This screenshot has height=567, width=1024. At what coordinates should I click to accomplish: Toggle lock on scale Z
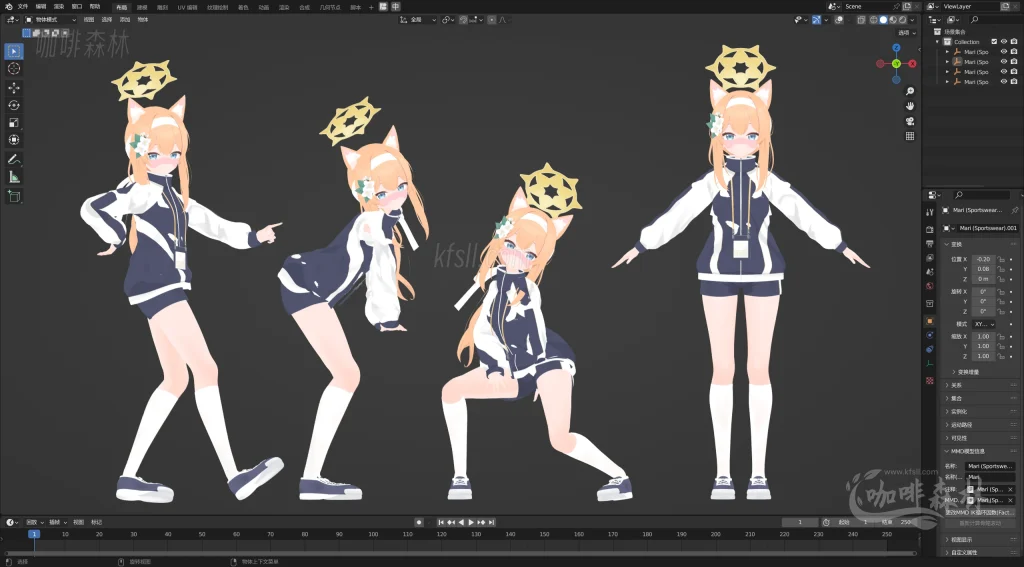coord(1000,356)
